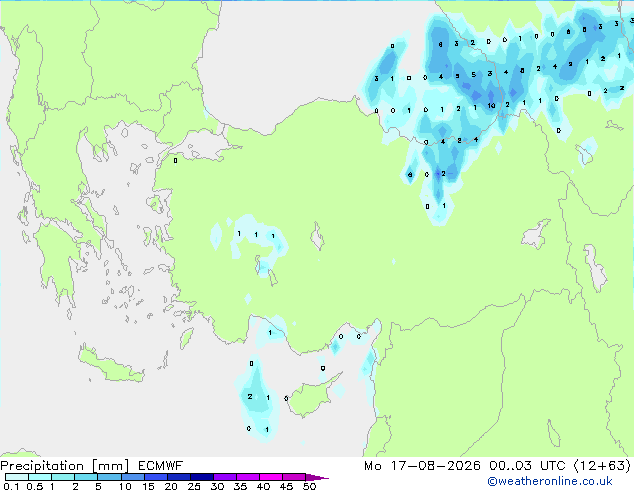The height and width of the screenshot is (490, 634).
Task: Click the over-50 mm legend arrow tip
Action: click(x=317, y=478)
